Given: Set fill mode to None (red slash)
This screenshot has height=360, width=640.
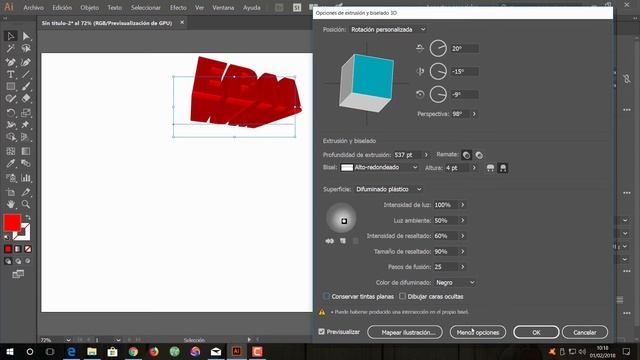Looking at the screenshot, I should [x=28, y=249].
